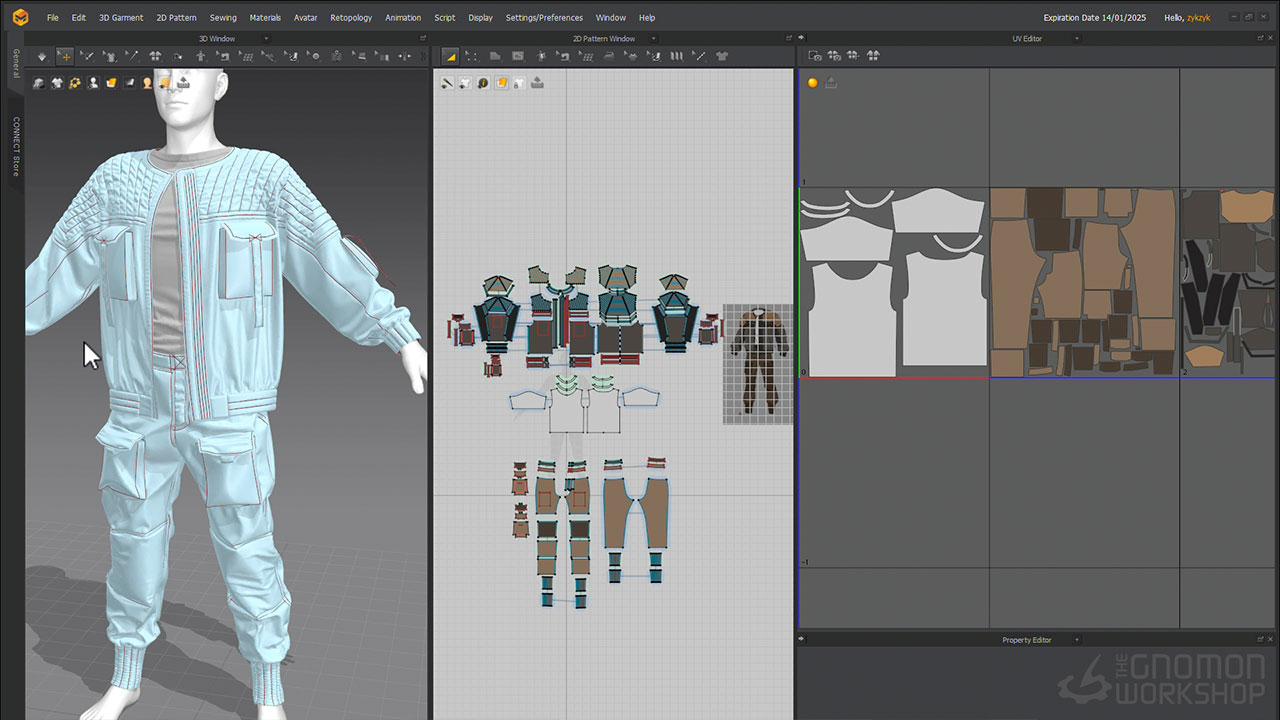Click the UV snapshot camera icon
Image resolution: width=1280 pixels, height=720 pixels.
point(814,56)
